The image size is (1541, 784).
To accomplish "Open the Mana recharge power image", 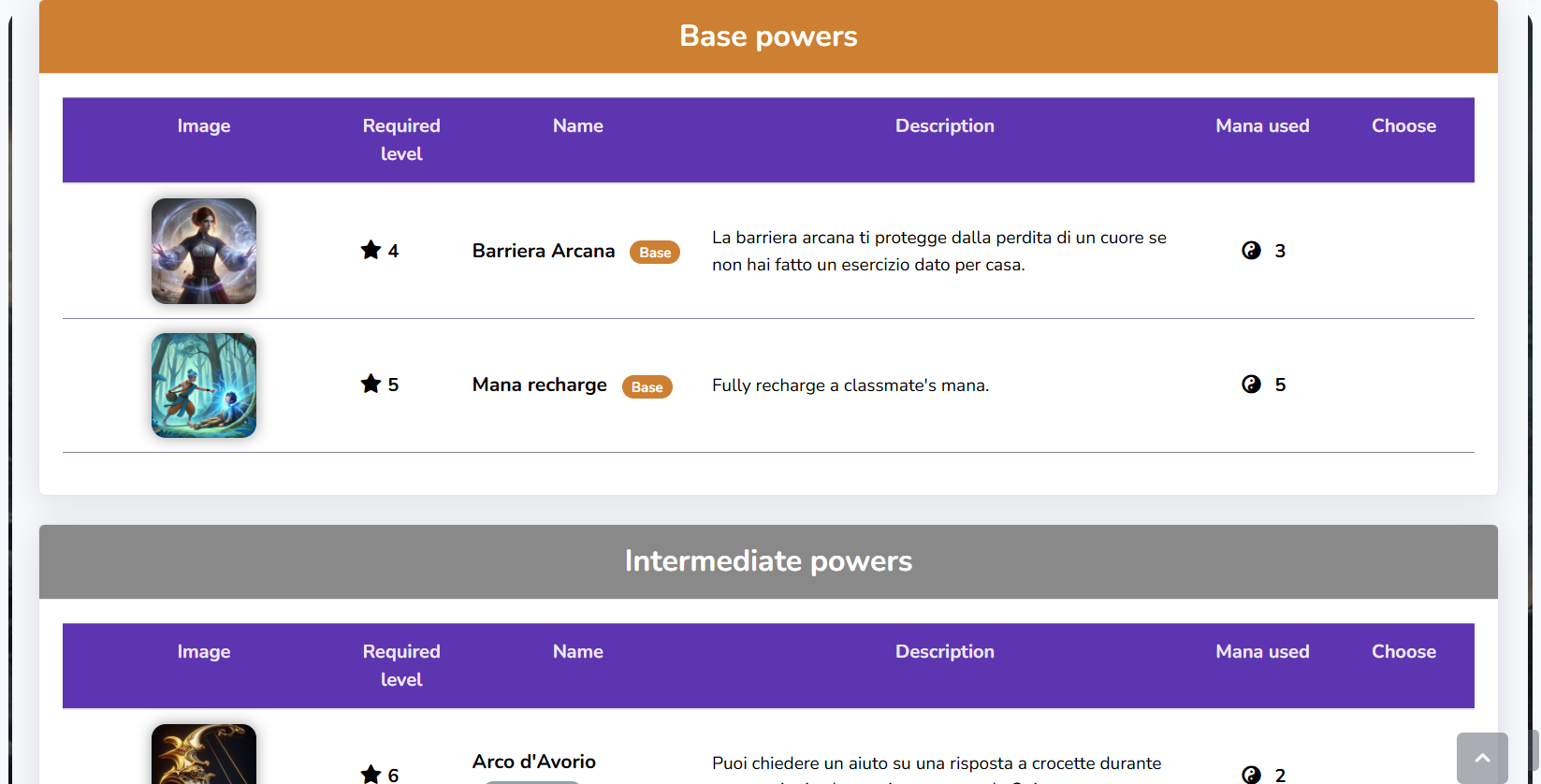I will click(x=204, y=385).
